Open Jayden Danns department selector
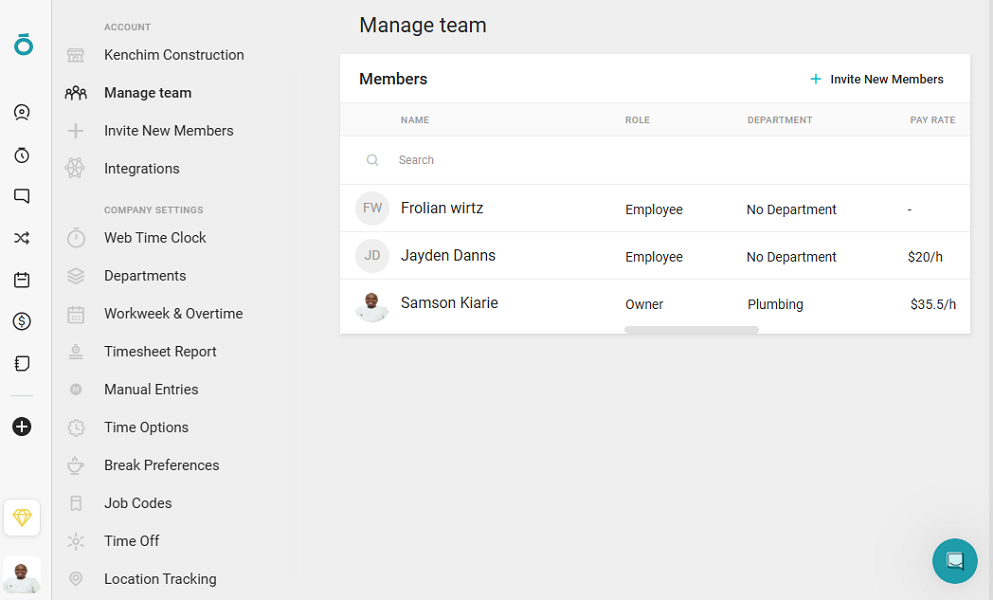The height and width of the screenshot is (600, 993). pos(791,256)
